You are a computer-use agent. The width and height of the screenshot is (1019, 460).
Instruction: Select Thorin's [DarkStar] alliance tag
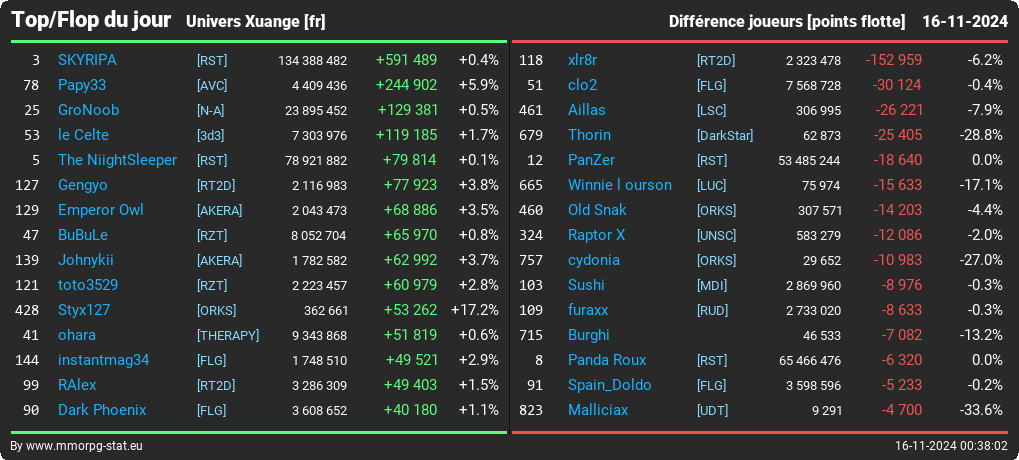[725, 136]
